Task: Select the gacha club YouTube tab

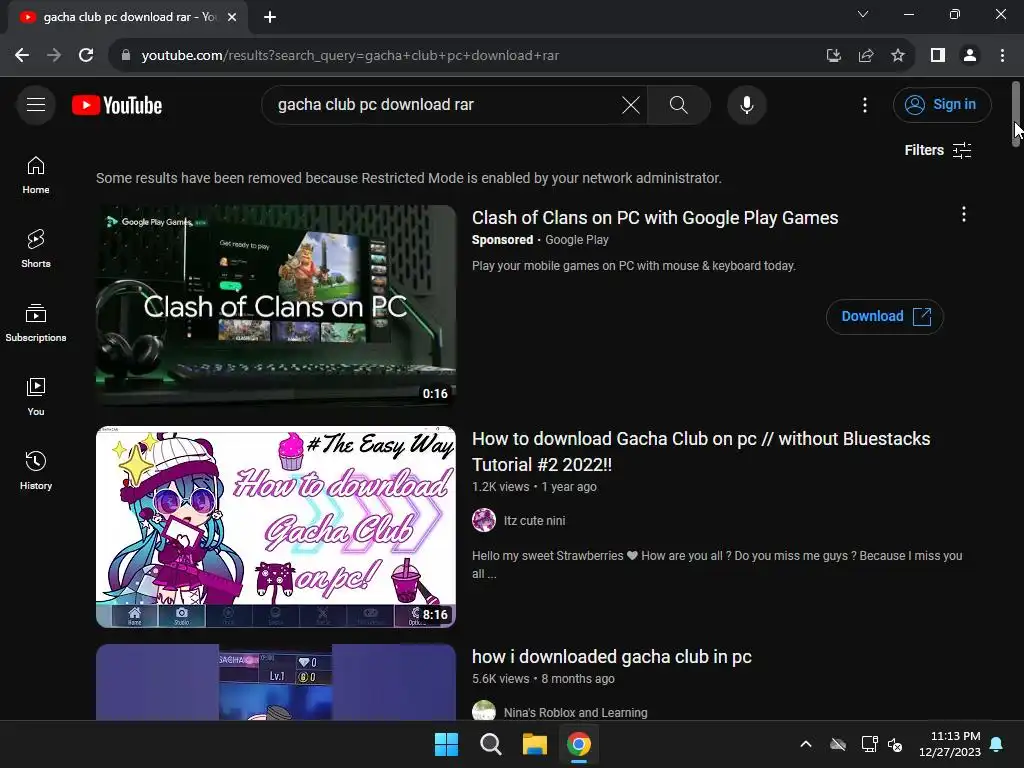Action: click(129, 17)
